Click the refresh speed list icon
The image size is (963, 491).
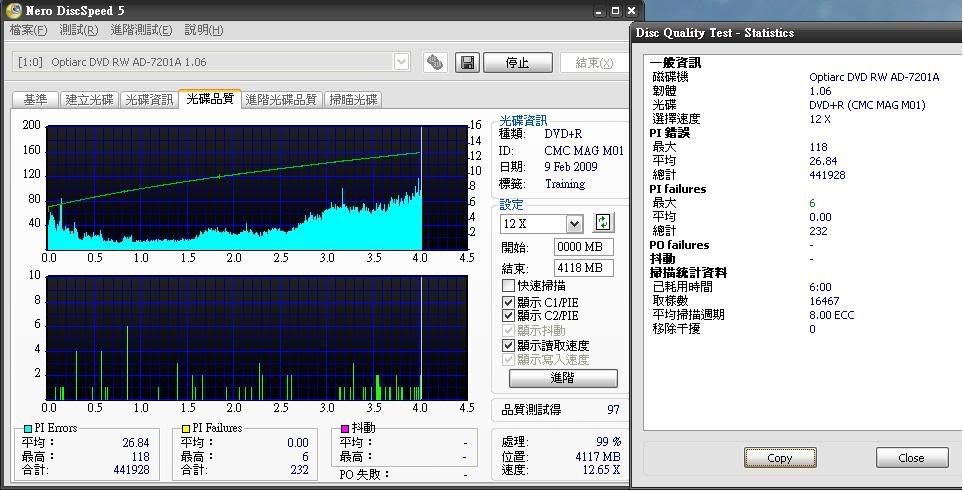point(603,223)
